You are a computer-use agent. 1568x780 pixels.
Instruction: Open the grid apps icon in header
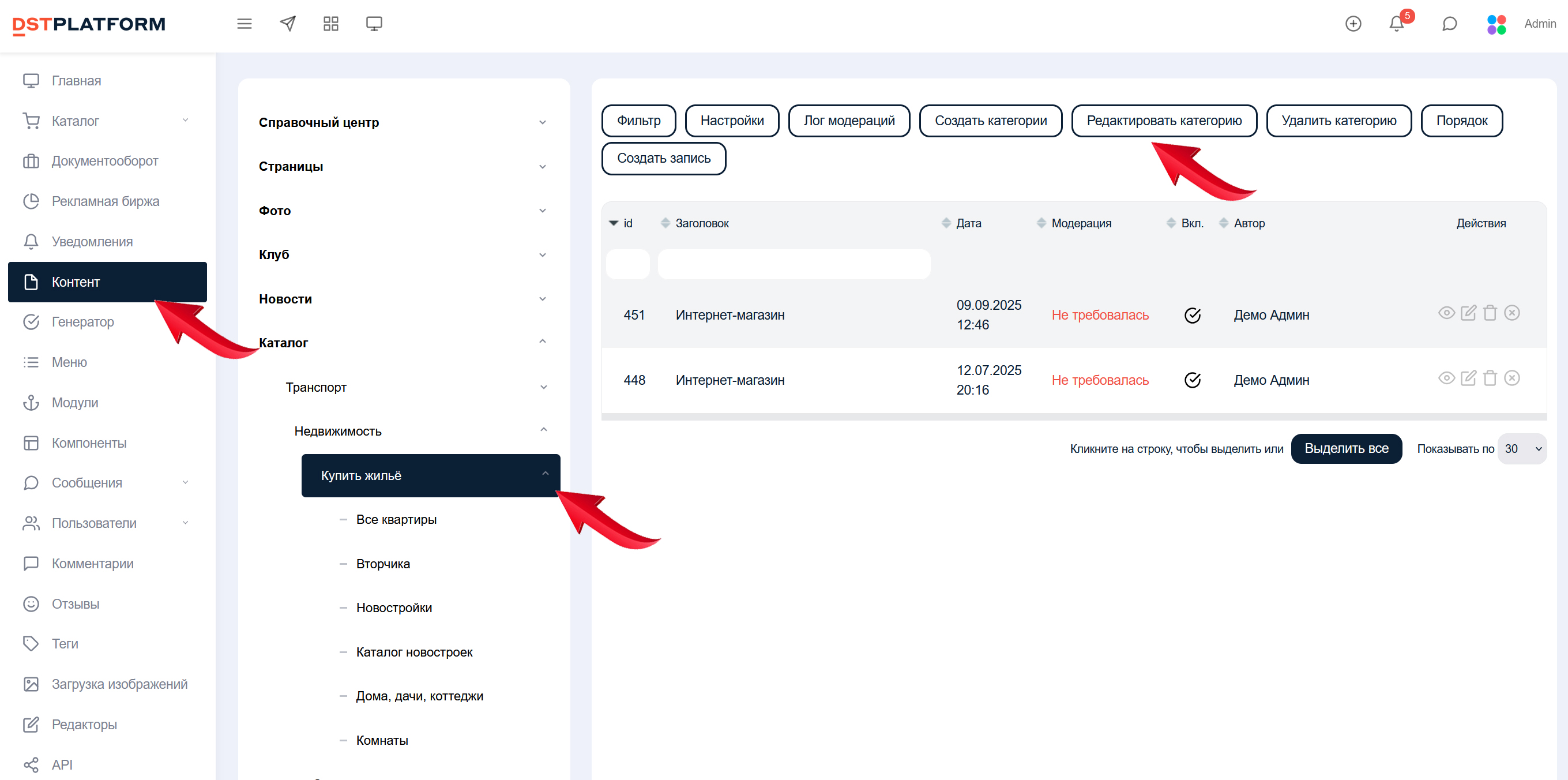[330, 24]
